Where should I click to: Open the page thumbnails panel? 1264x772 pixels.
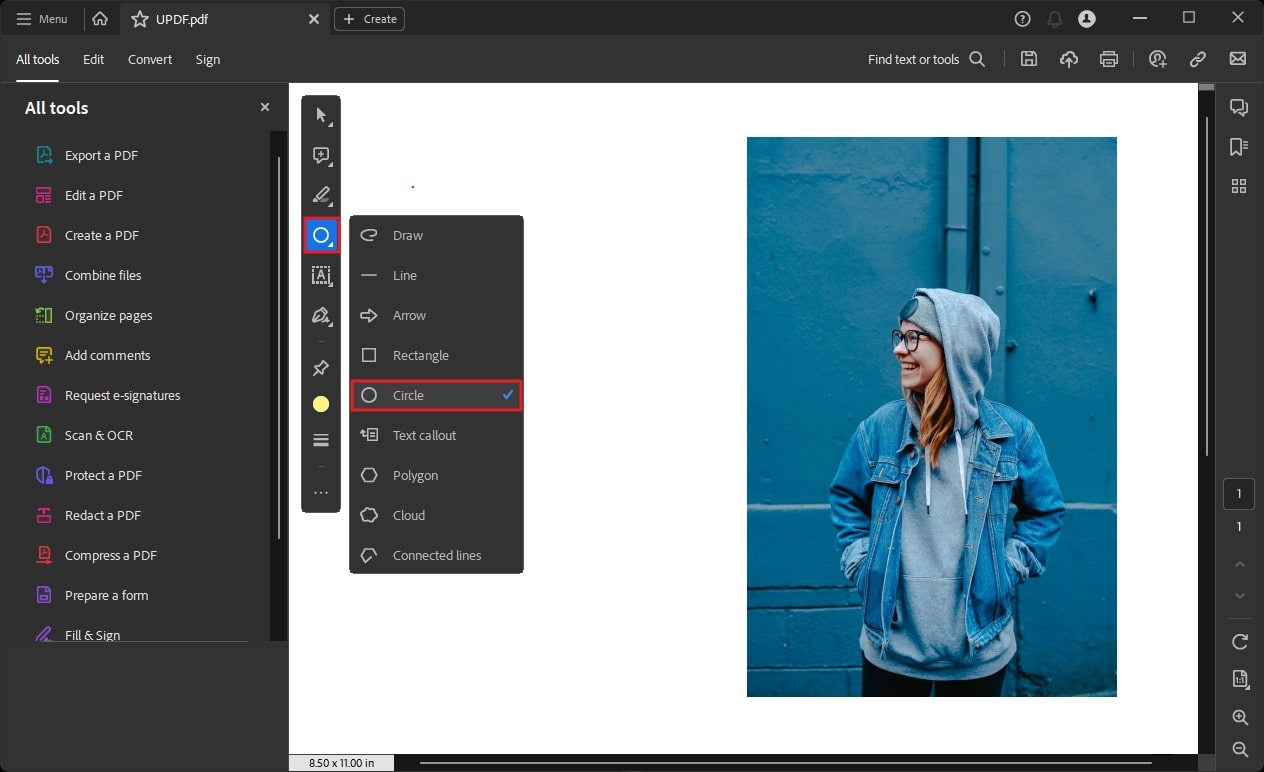click(1239, 186)
